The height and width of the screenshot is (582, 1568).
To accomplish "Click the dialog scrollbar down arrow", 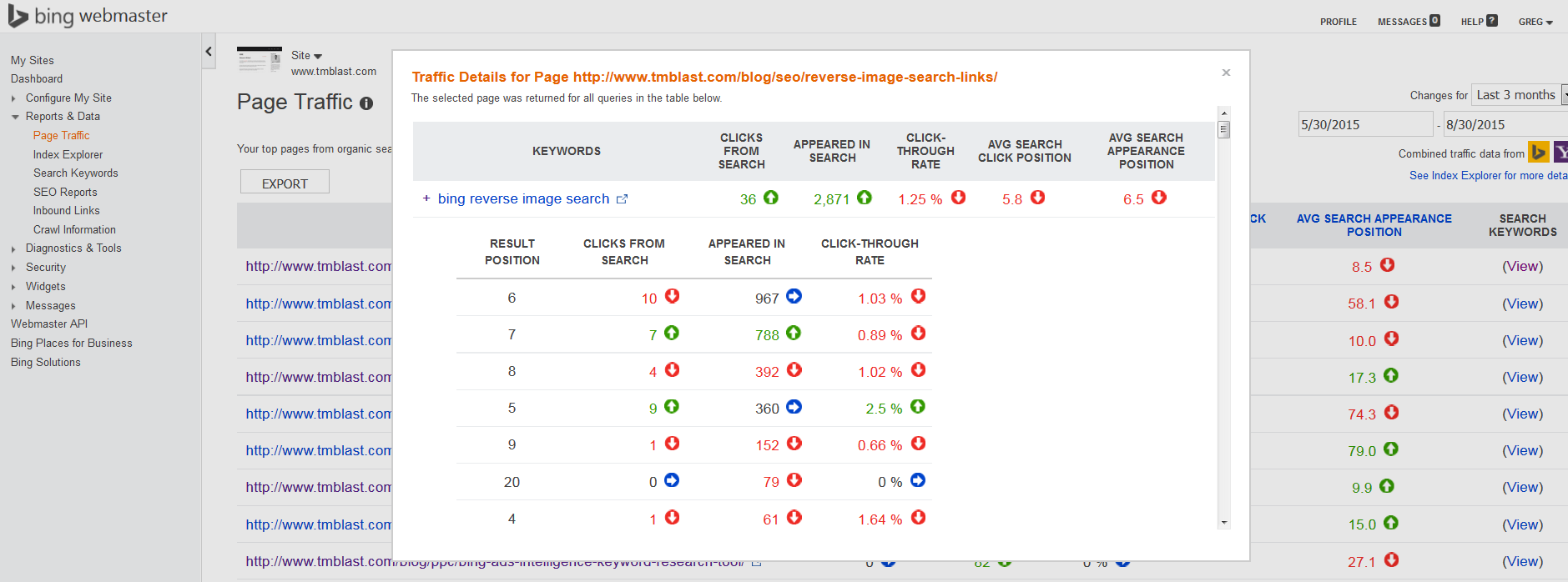I will click(1223, 523).
